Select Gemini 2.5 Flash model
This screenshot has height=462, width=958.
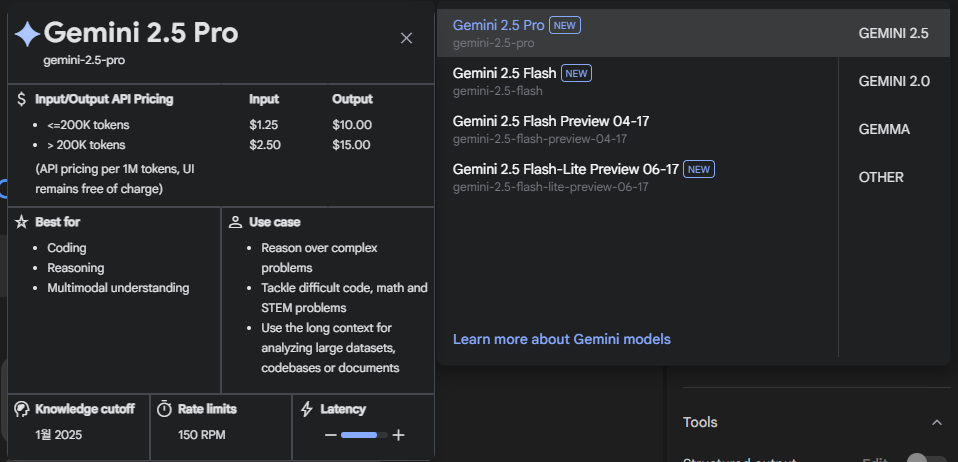tap(637, 81)
